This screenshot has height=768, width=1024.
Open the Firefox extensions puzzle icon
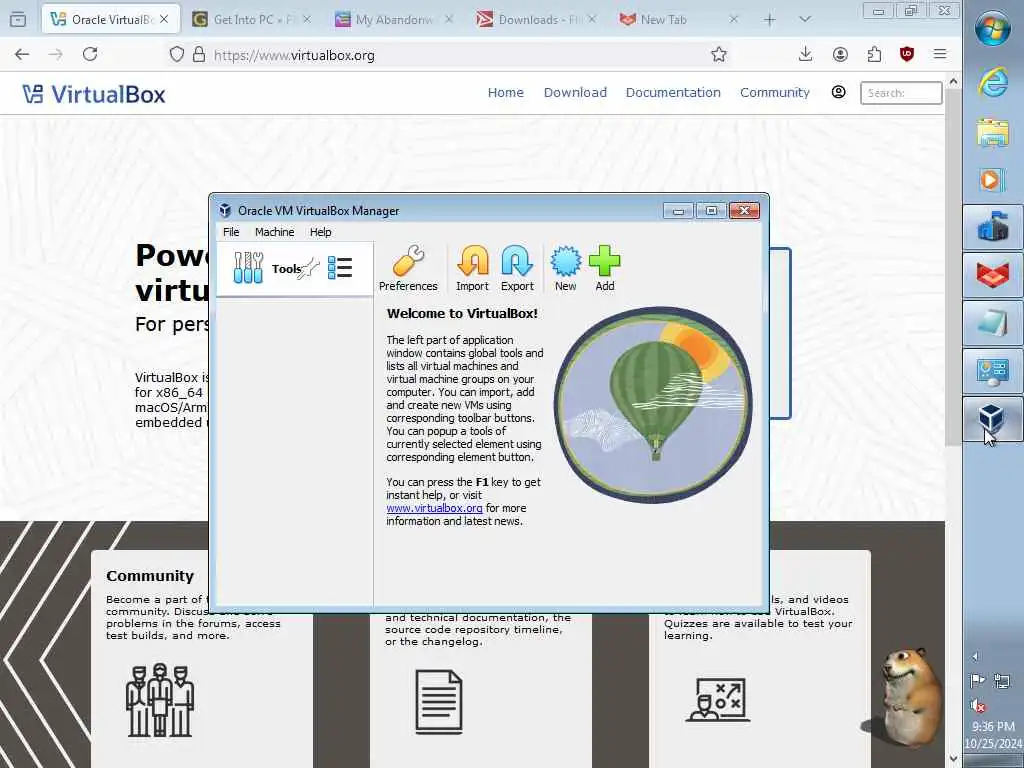pyautogui.click(x=874, y=55)
